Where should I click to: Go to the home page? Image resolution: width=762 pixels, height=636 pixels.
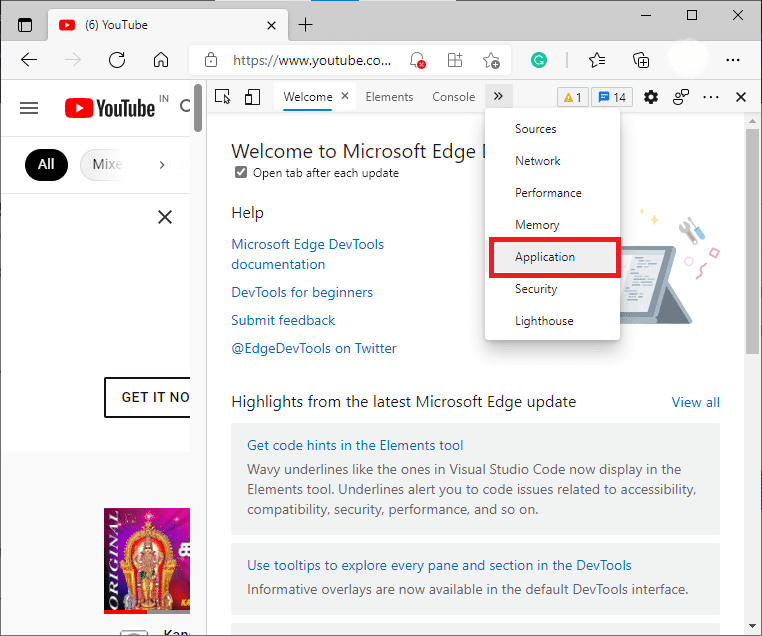point(161,60)
